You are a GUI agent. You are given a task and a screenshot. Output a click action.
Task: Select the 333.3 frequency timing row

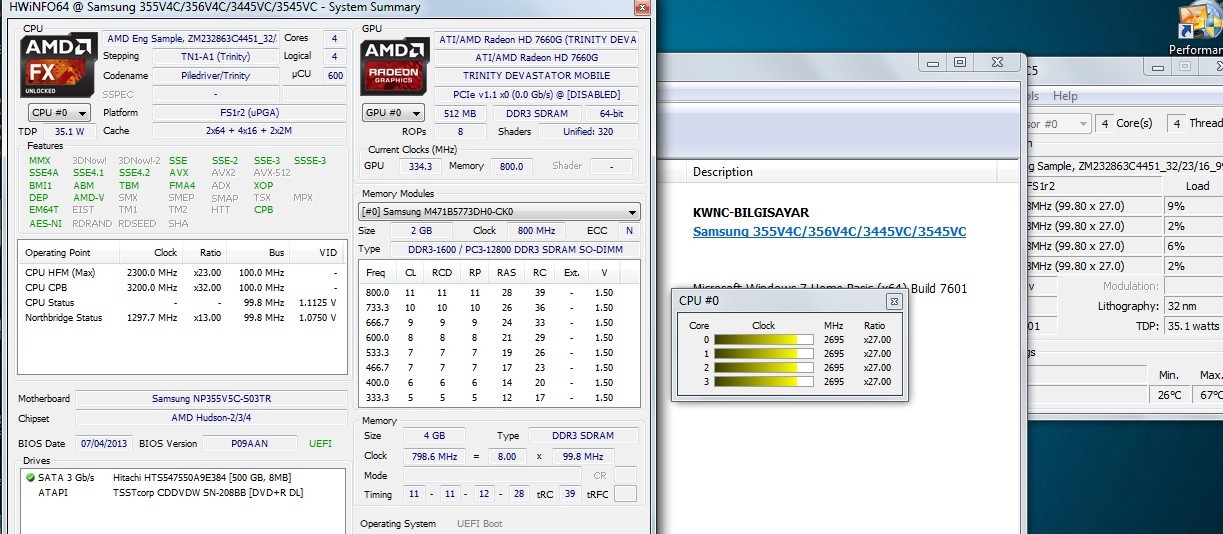[499, 397]
